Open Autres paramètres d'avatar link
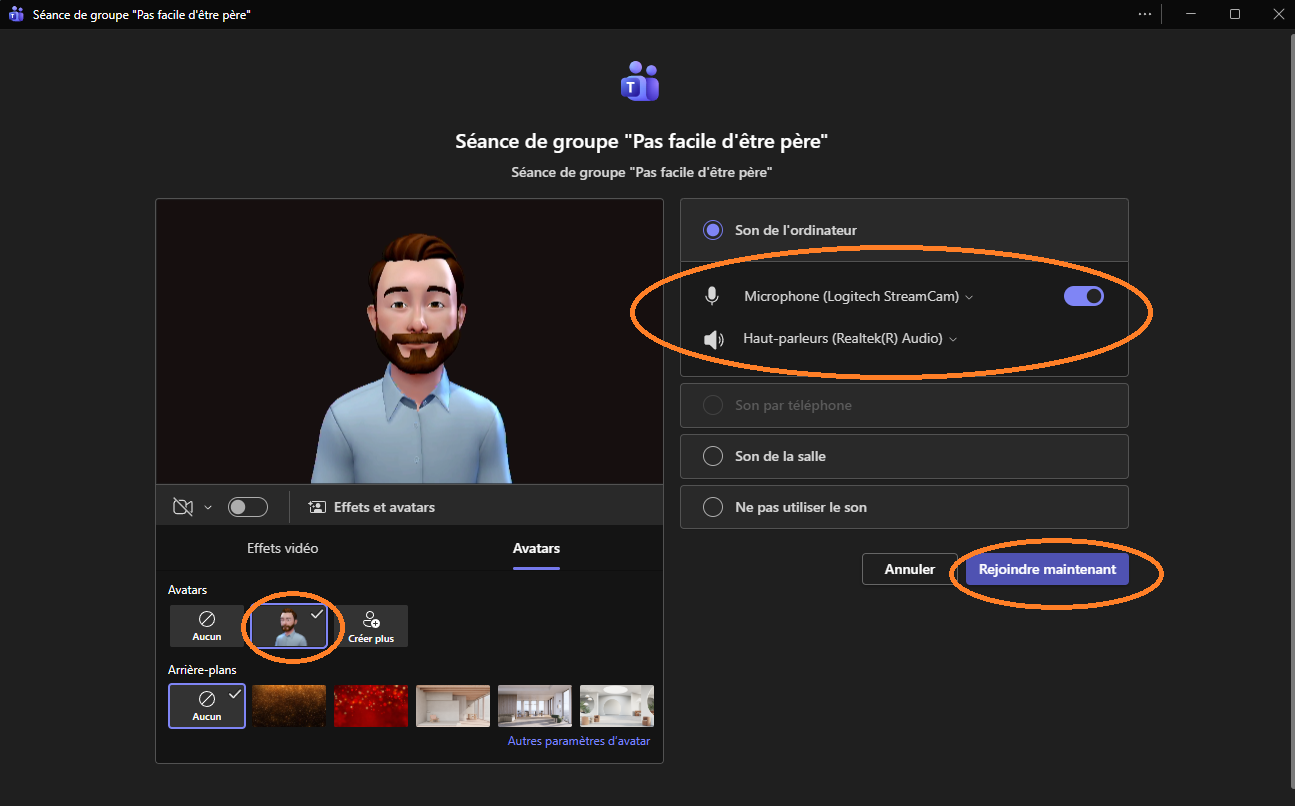This screenshot has height=806, width=1295. (578, 741)
